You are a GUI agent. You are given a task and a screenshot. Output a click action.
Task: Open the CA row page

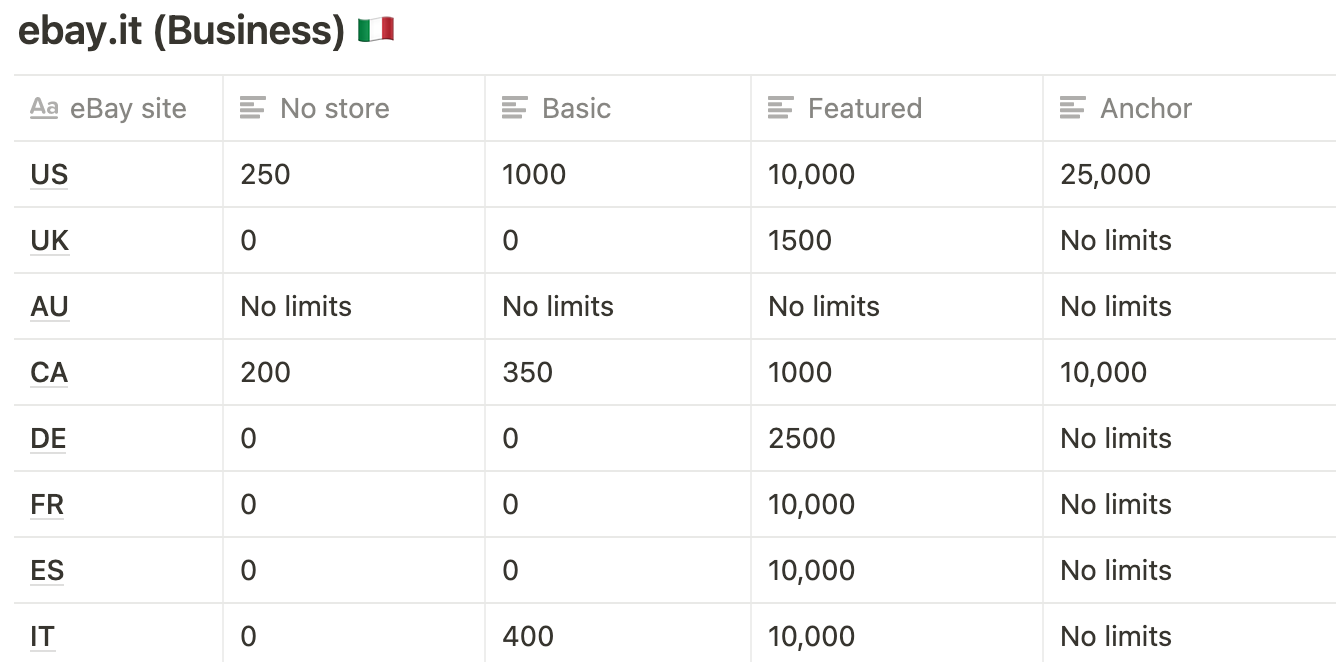pyautogui.click(x=49, y=372)
